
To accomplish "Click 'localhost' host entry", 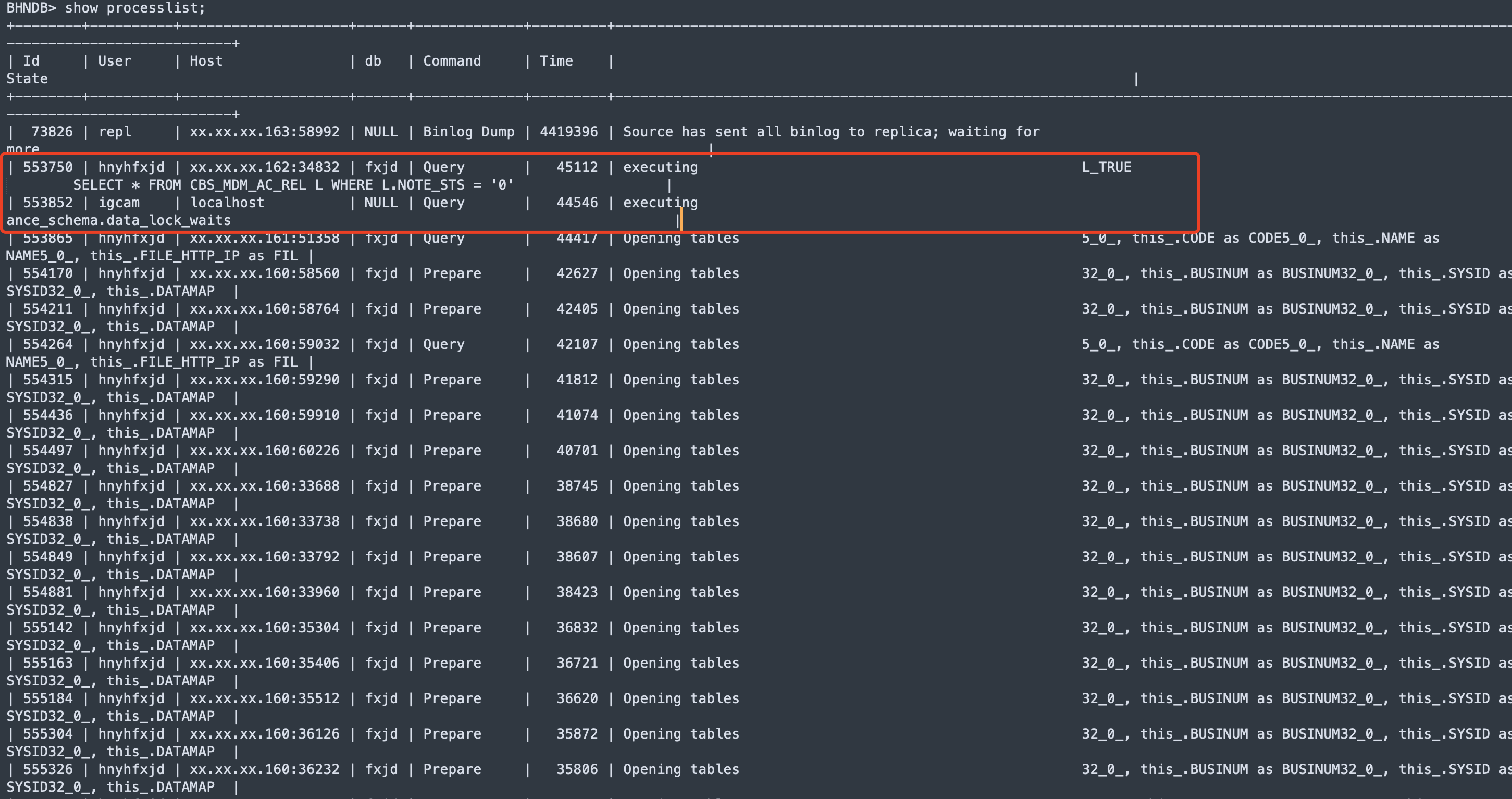I will [x=227, y=203].
